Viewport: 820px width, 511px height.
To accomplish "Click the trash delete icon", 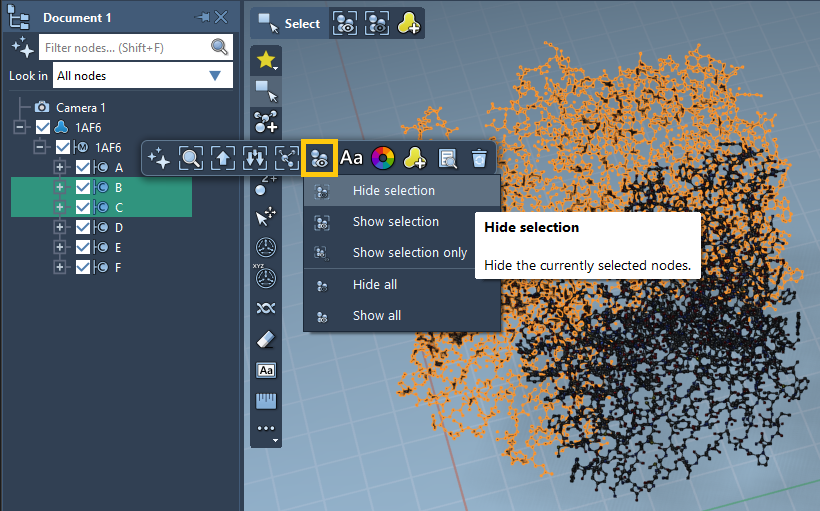I will pyautogui.click(x=480, y=158).
